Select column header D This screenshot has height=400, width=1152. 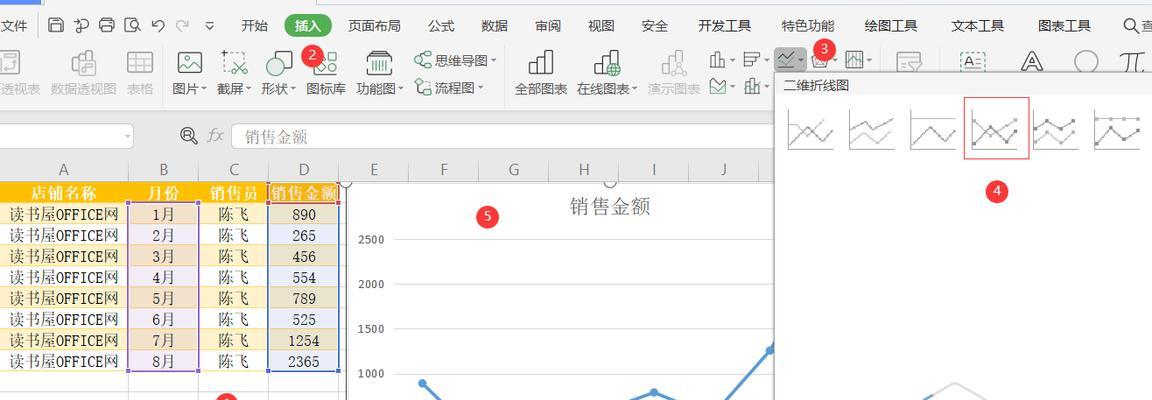click(303, 171)
